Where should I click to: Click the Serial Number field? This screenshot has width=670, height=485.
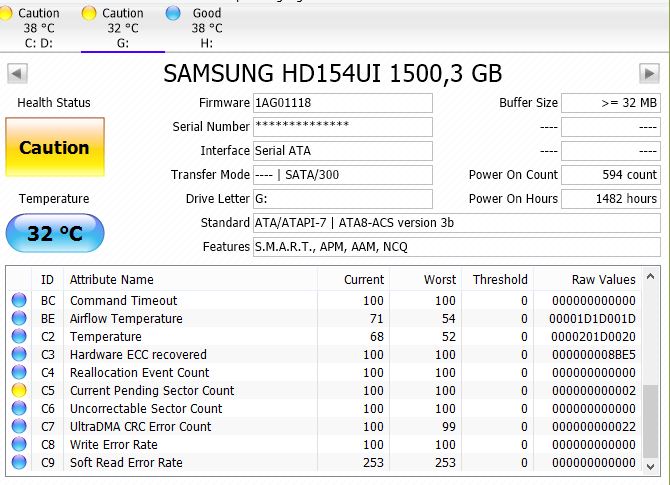point(343,127)
